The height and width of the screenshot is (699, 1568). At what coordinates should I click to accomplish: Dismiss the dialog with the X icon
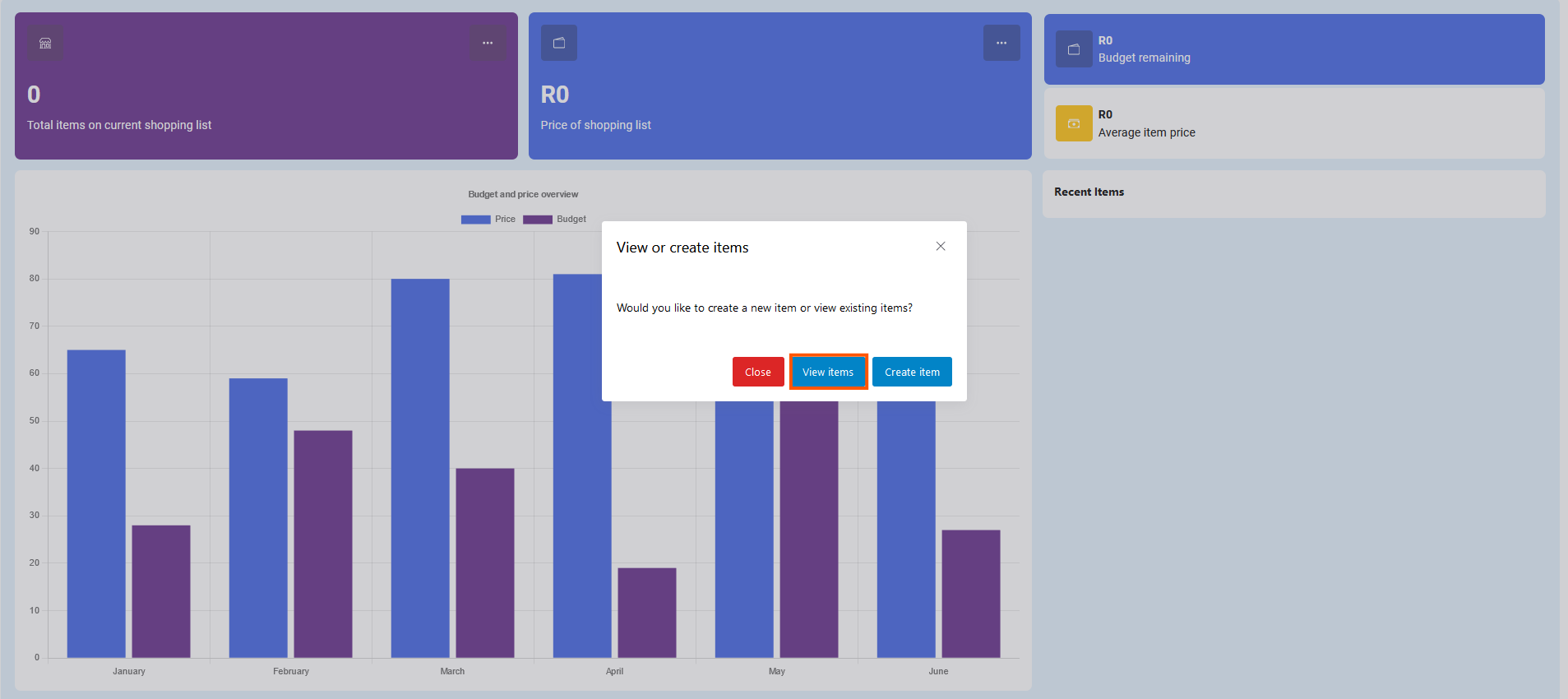click(941, 247)
